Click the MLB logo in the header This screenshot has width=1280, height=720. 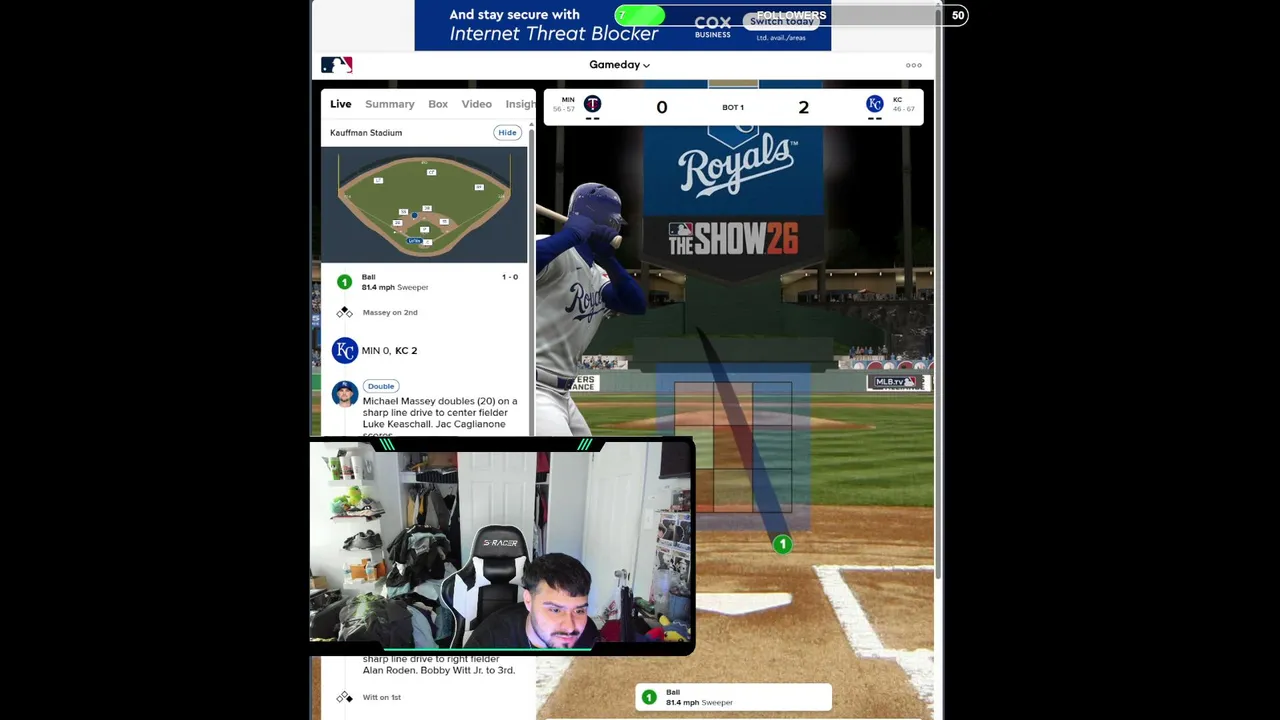[x=336, y=65]
